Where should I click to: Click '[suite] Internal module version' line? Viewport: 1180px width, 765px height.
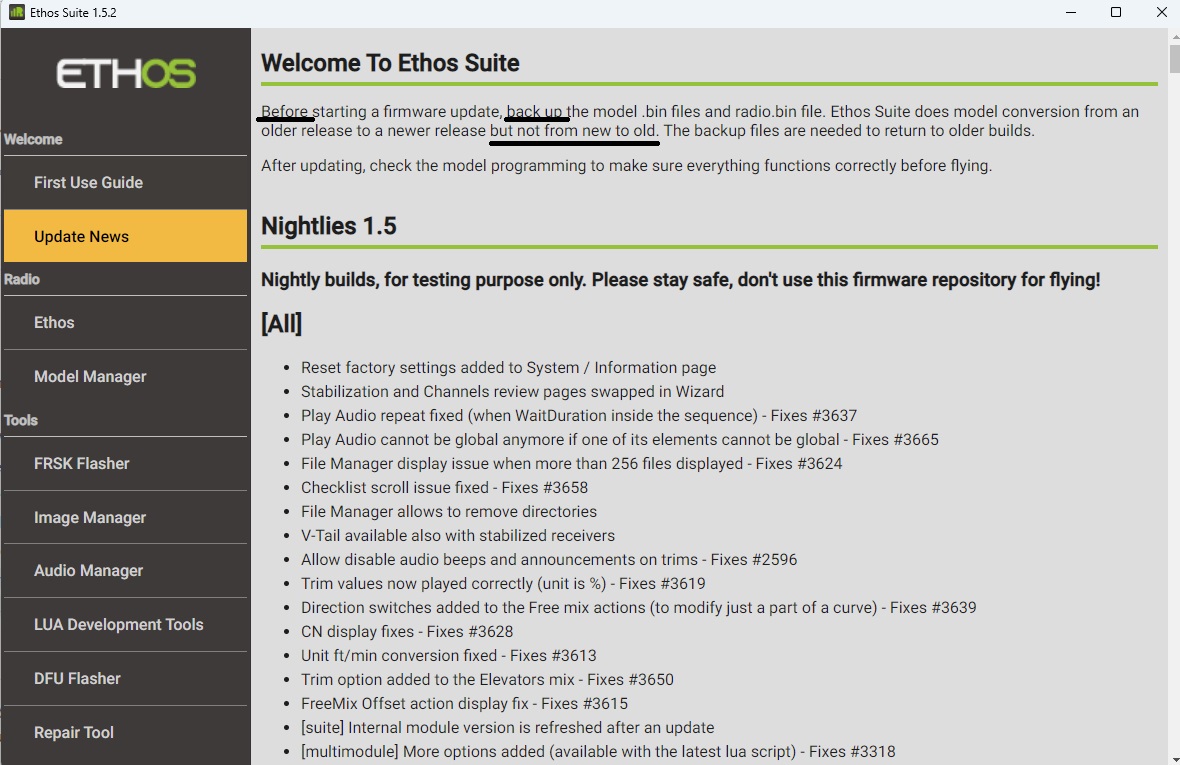point(507,728)
